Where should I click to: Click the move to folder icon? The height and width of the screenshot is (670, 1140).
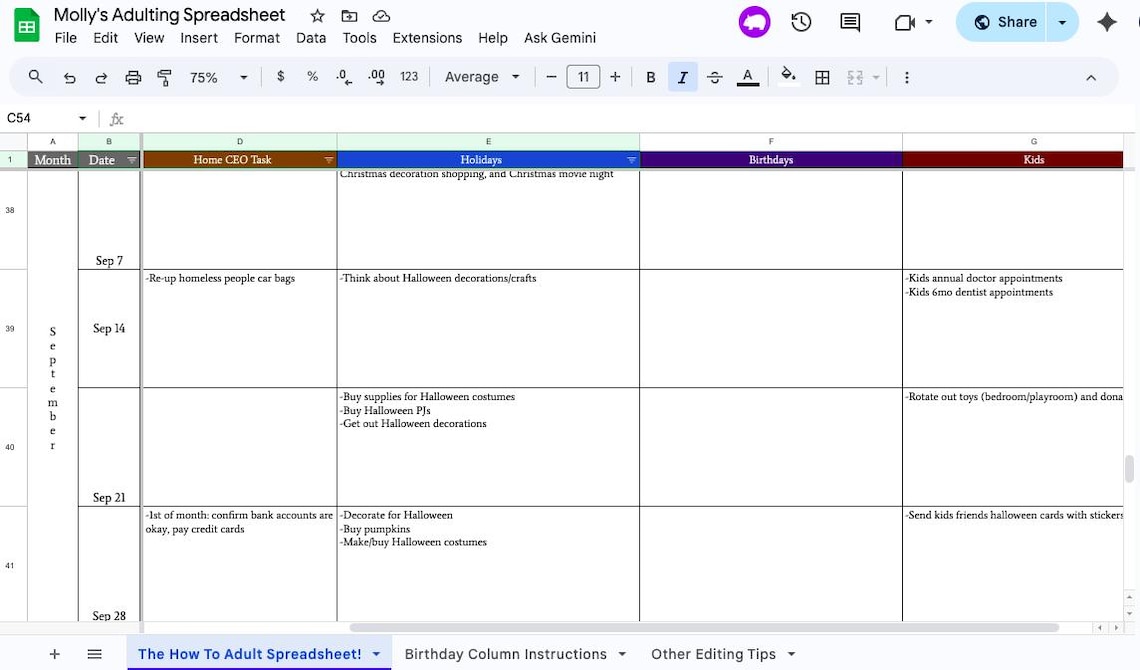349,16
